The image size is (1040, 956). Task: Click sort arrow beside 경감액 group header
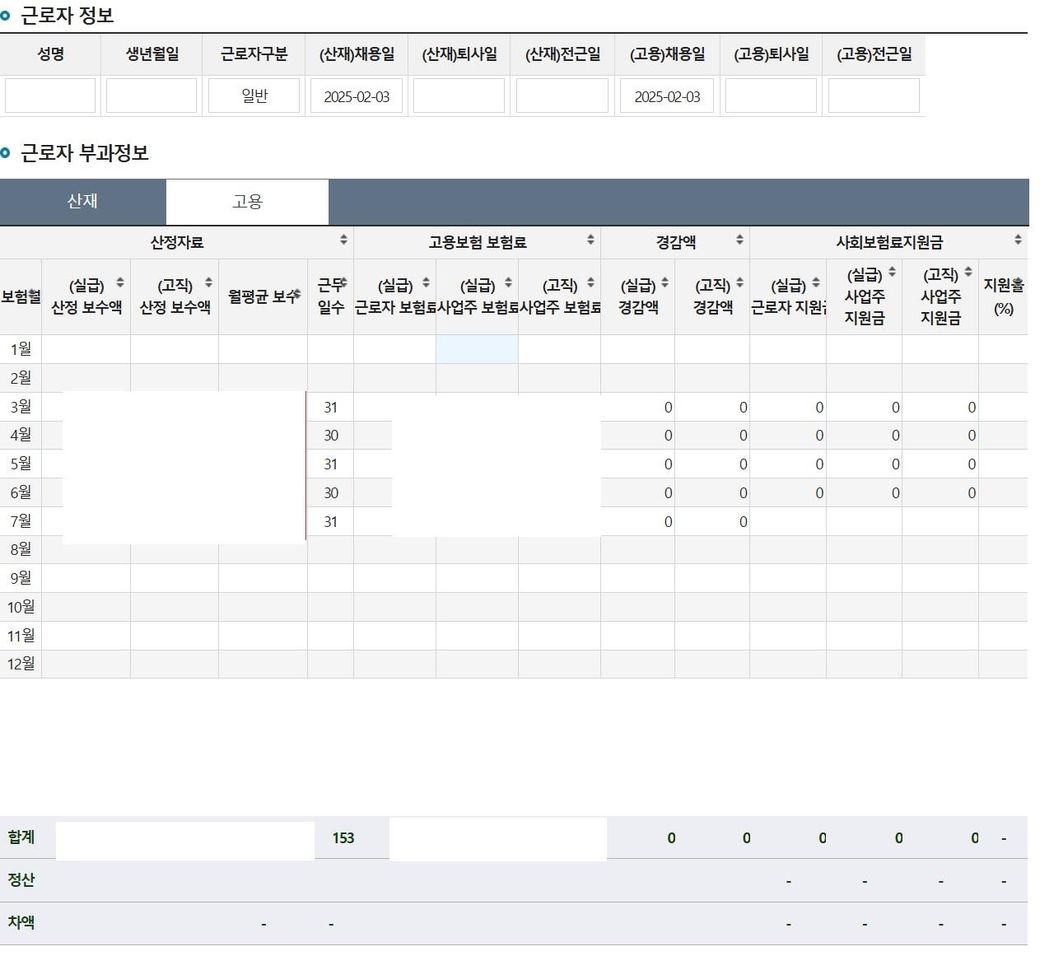coord(740,240)
